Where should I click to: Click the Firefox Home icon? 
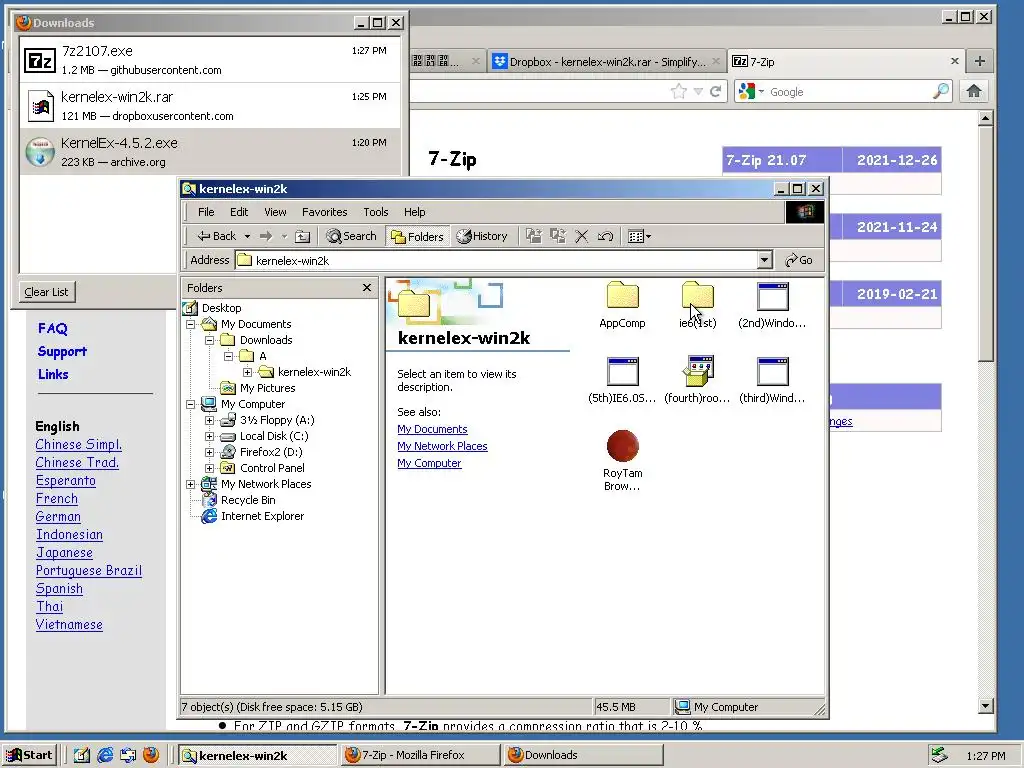pos(974,91)
